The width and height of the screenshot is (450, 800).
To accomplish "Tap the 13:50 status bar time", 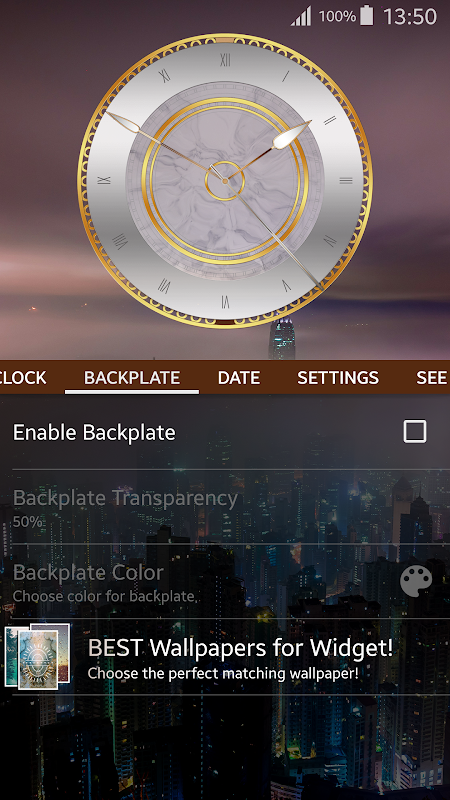I will click(410, 16).
